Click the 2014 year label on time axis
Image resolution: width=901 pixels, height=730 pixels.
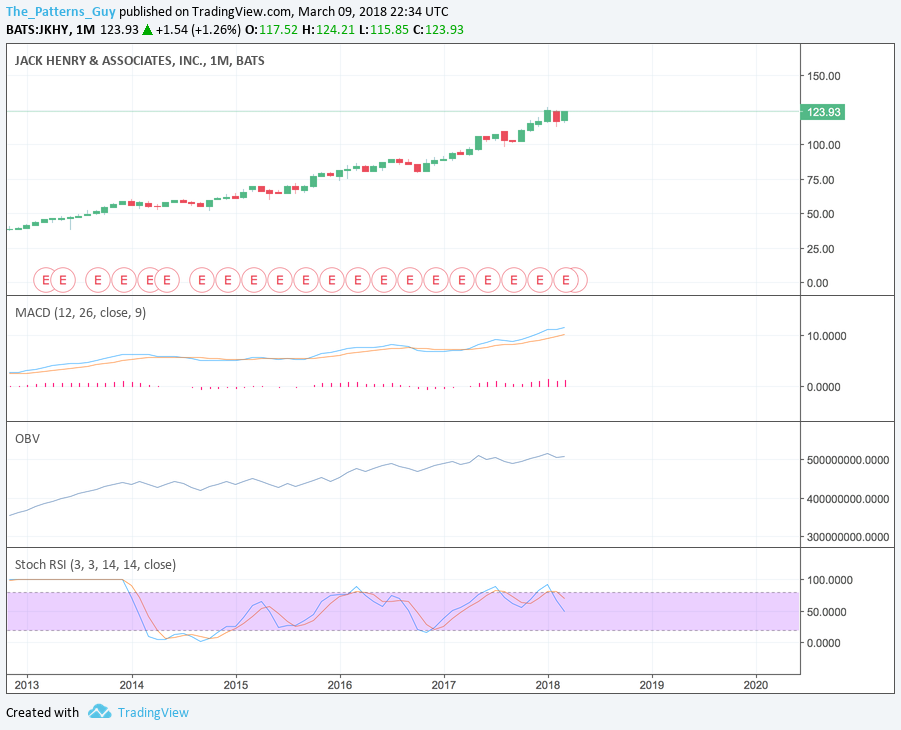[132, 685]
